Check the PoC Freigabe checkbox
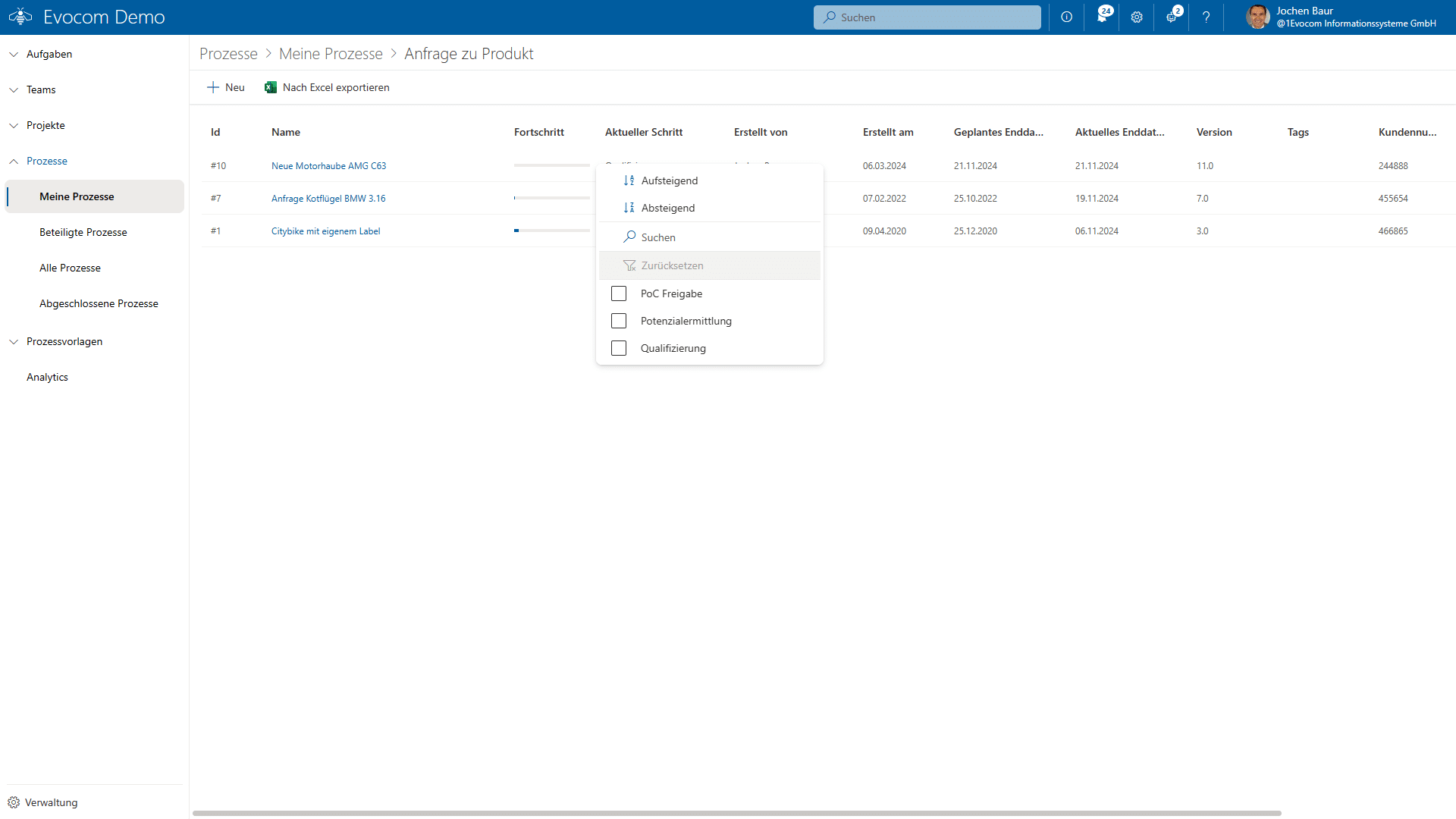 pyautogui.click(x=619, y=293)
